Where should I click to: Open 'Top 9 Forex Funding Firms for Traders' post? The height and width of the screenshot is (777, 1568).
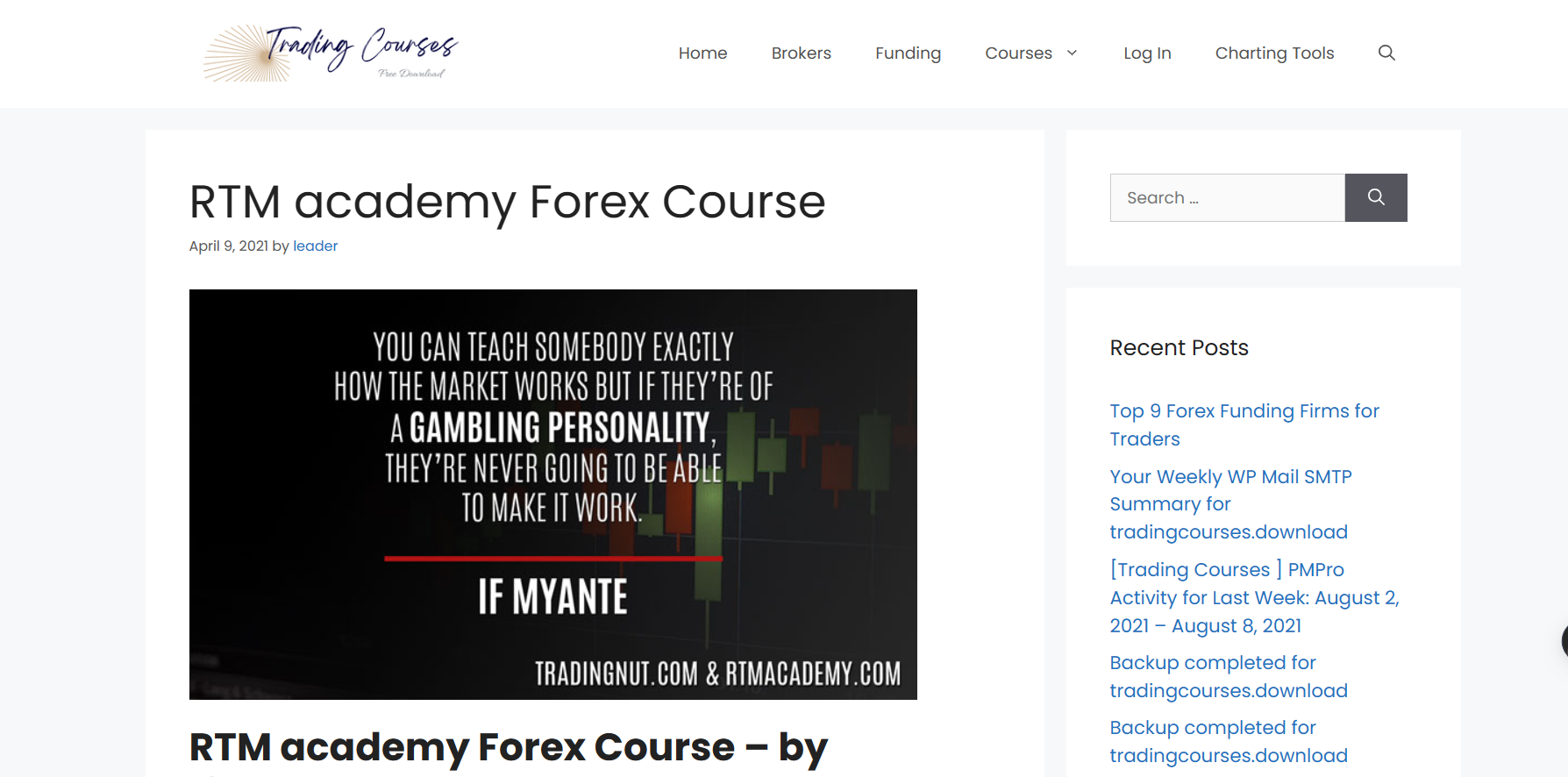[1244, 424]
